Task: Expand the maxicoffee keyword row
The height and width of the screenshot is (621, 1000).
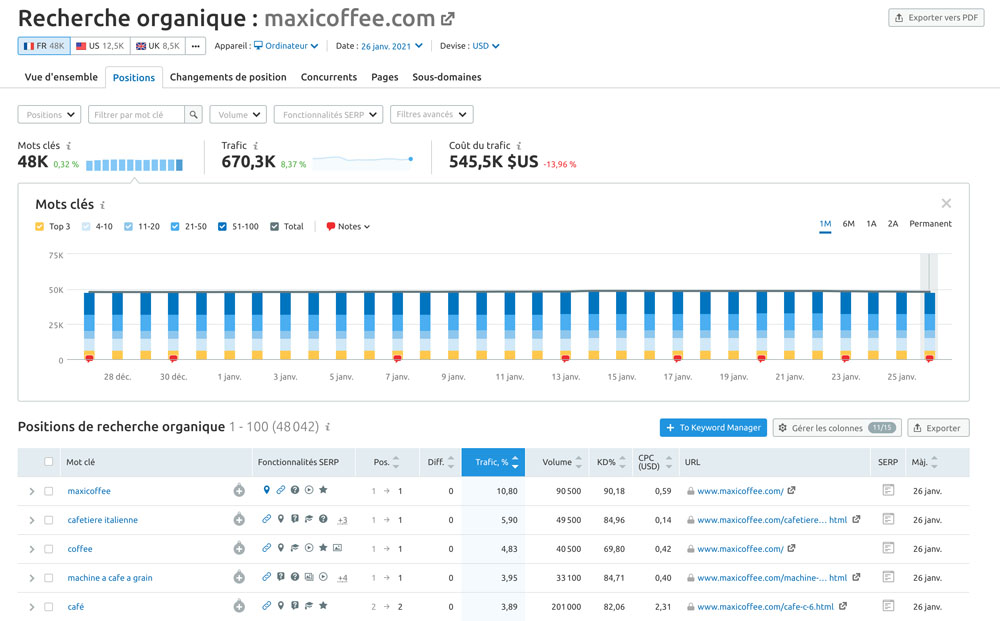Action: 31,492
